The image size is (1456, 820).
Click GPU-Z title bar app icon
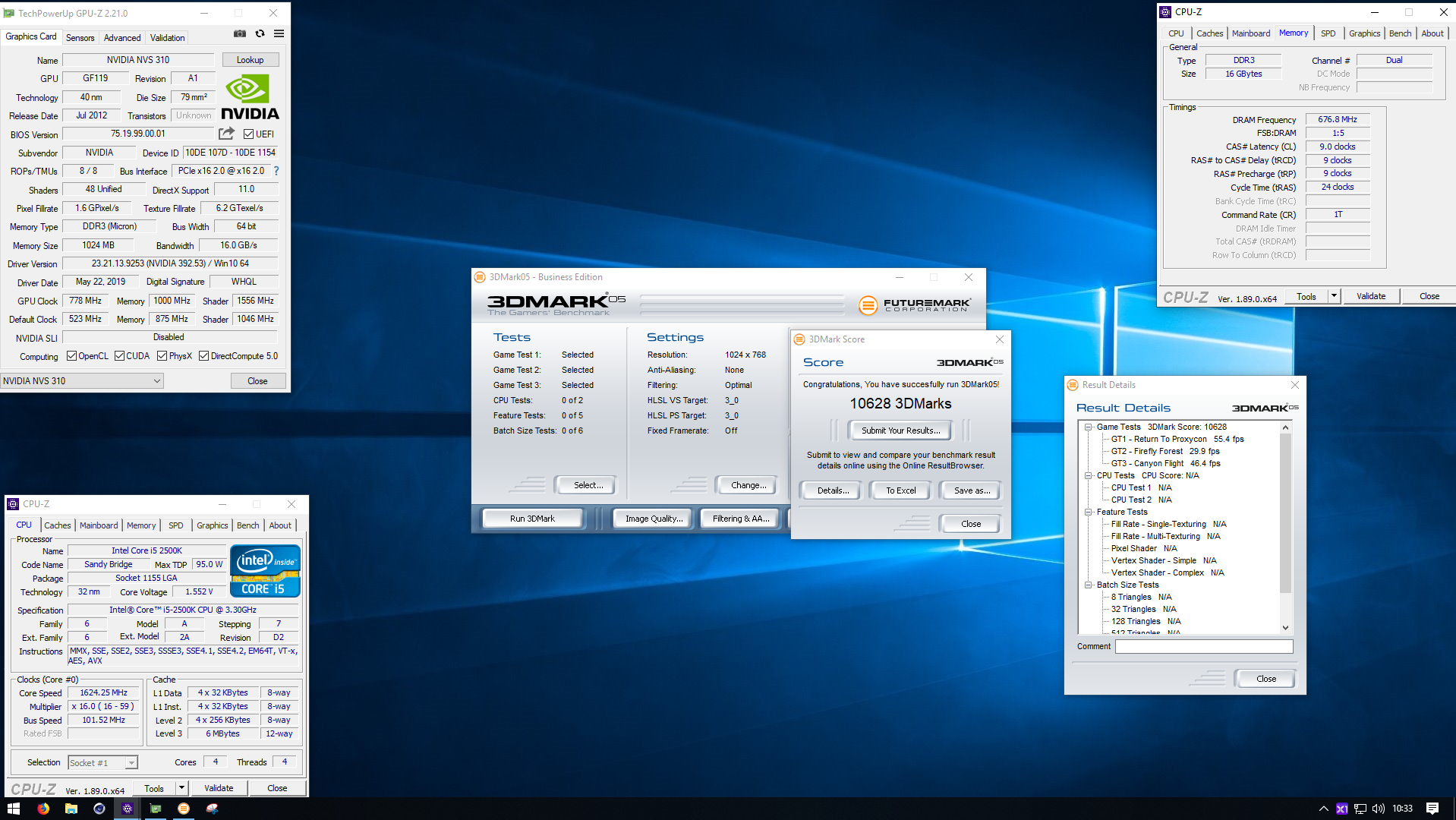(9, 13)
